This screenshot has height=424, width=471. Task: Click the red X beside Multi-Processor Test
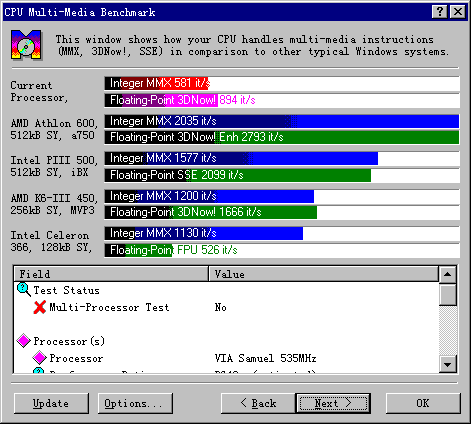click(x=40, y=307)
